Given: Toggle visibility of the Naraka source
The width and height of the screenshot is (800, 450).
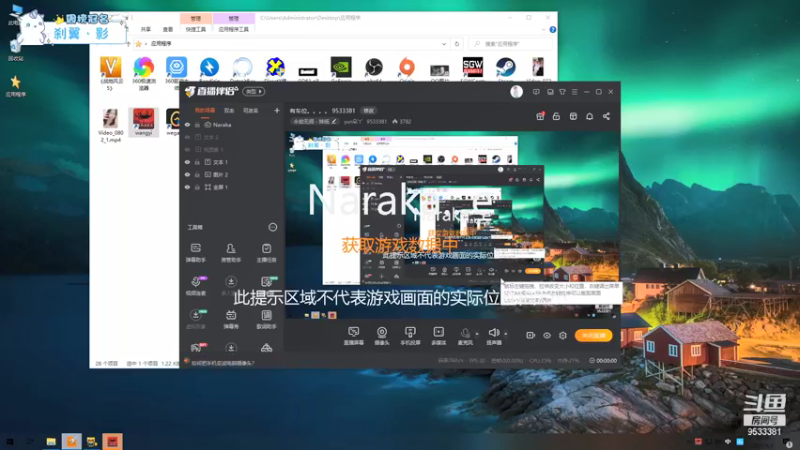Looking at the screenshot, I should click(x=187, y=124).
